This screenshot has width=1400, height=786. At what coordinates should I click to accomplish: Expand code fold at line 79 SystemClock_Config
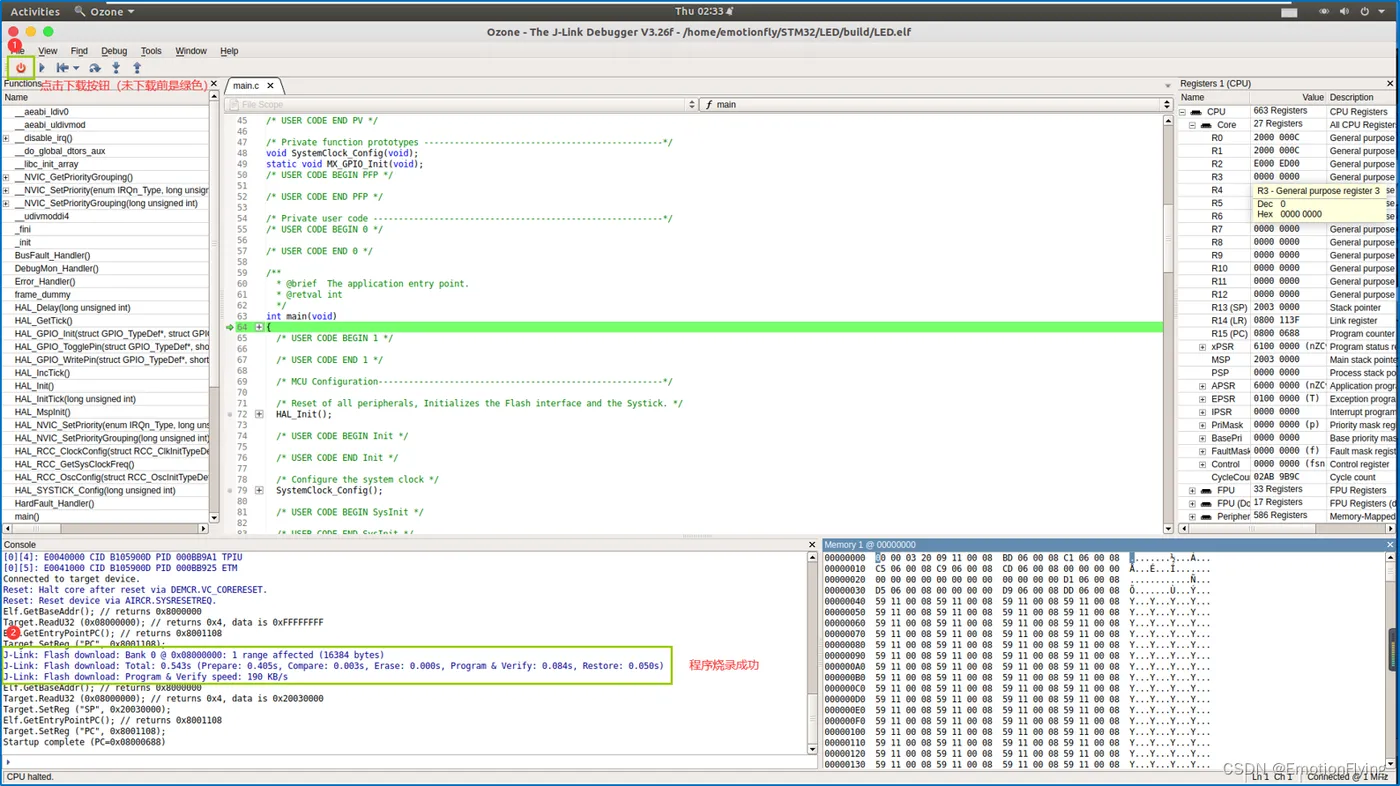259,490
